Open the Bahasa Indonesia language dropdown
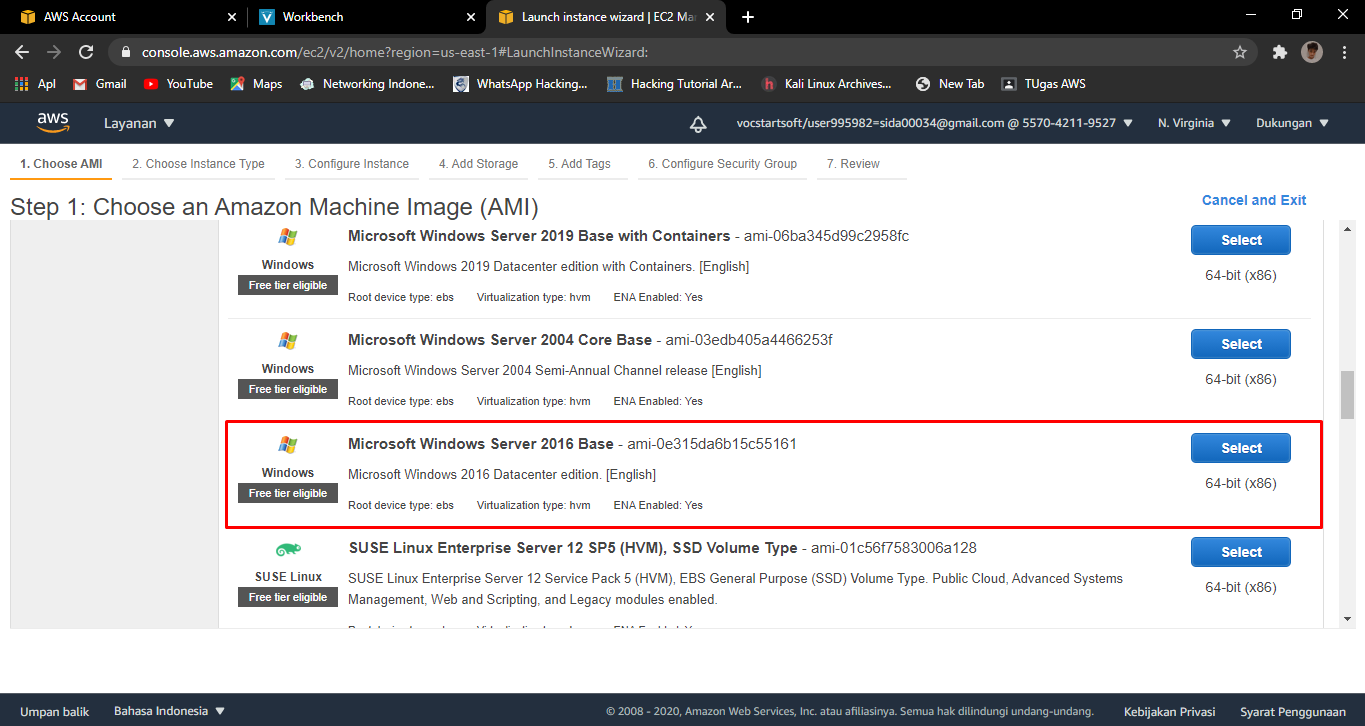Screen dimensions: 1365x726 (169, 711)
